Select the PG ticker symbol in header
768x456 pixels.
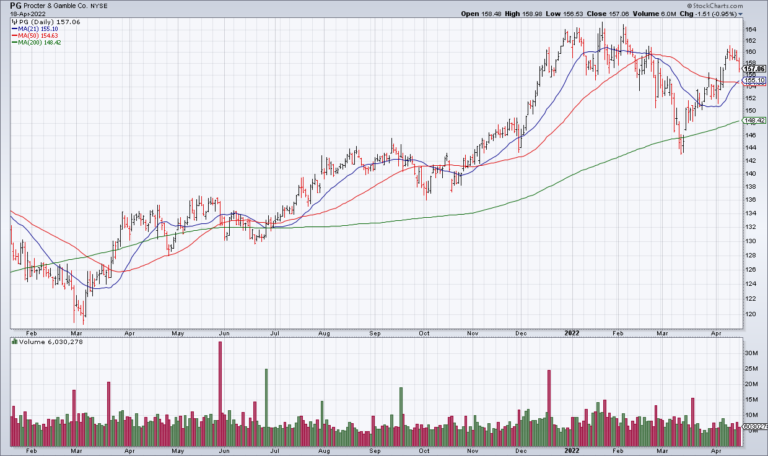coord(16,6)
